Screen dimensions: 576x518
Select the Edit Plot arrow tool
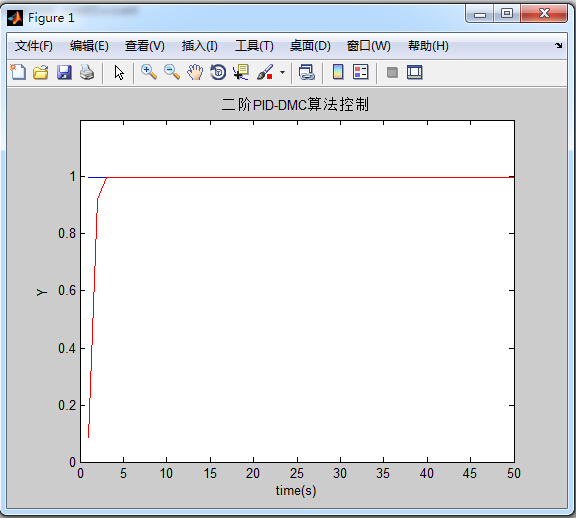click(x=119, y=72)
